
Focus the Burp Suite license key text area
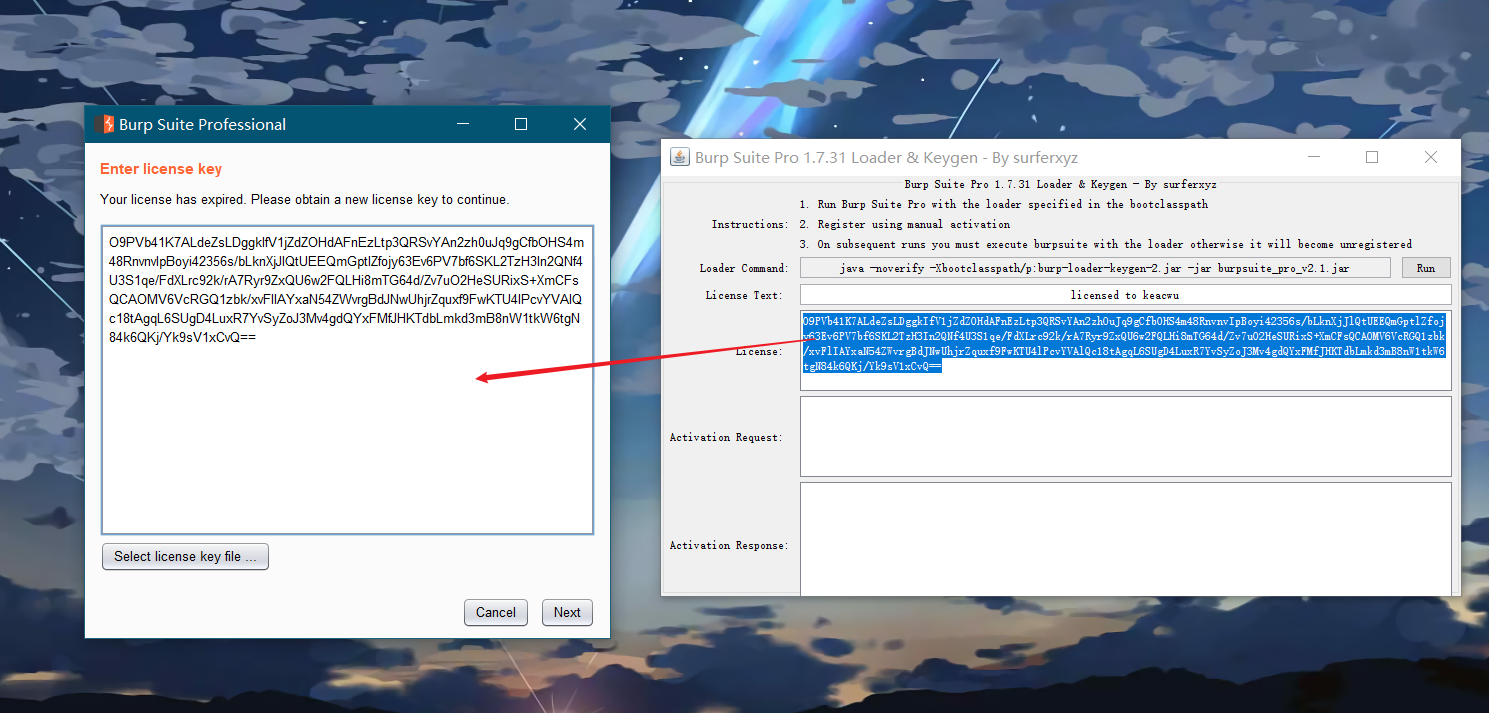348,380
